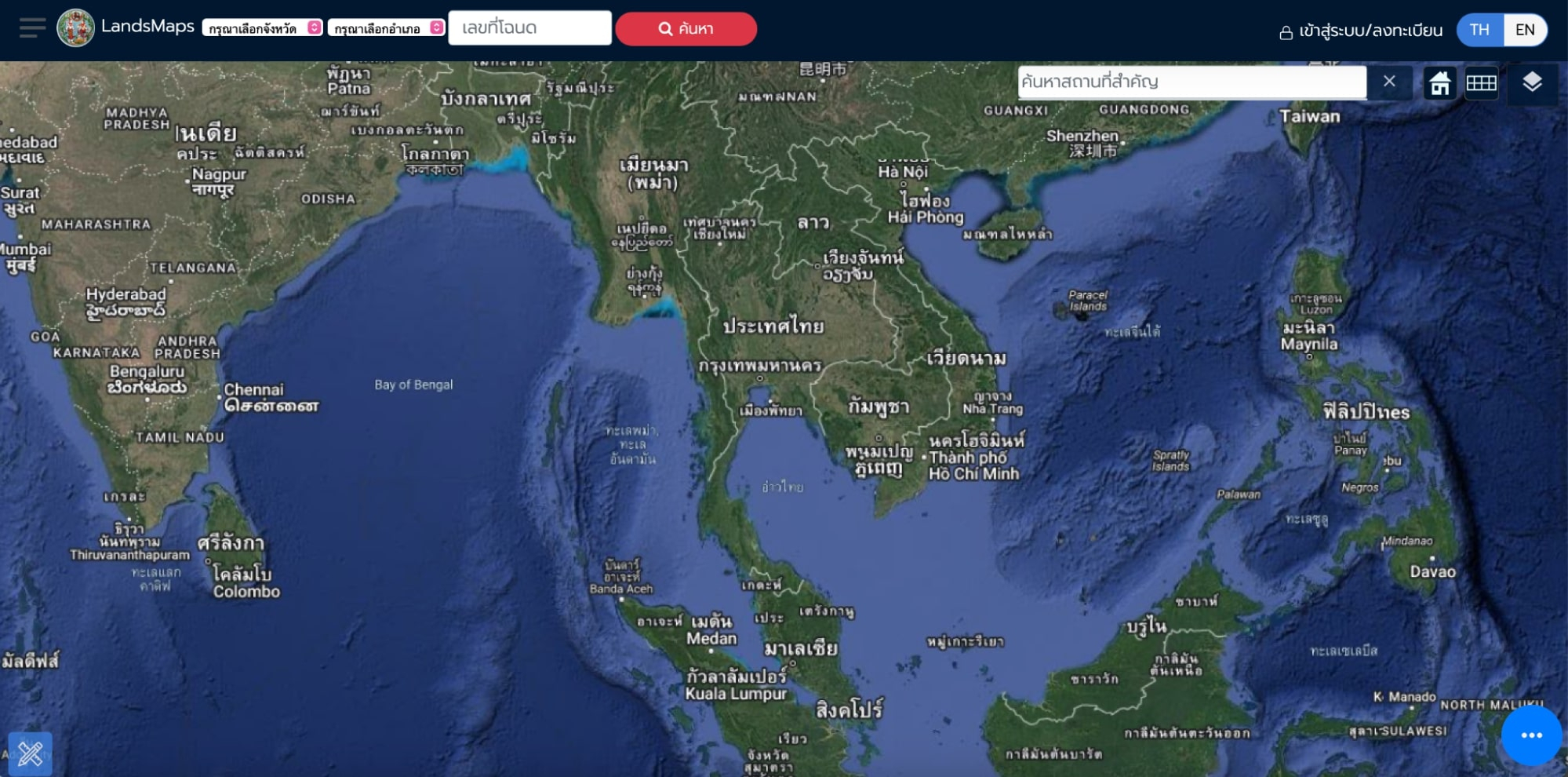
Task: Click the lock icon beside login text
Action: (1286, 32)
